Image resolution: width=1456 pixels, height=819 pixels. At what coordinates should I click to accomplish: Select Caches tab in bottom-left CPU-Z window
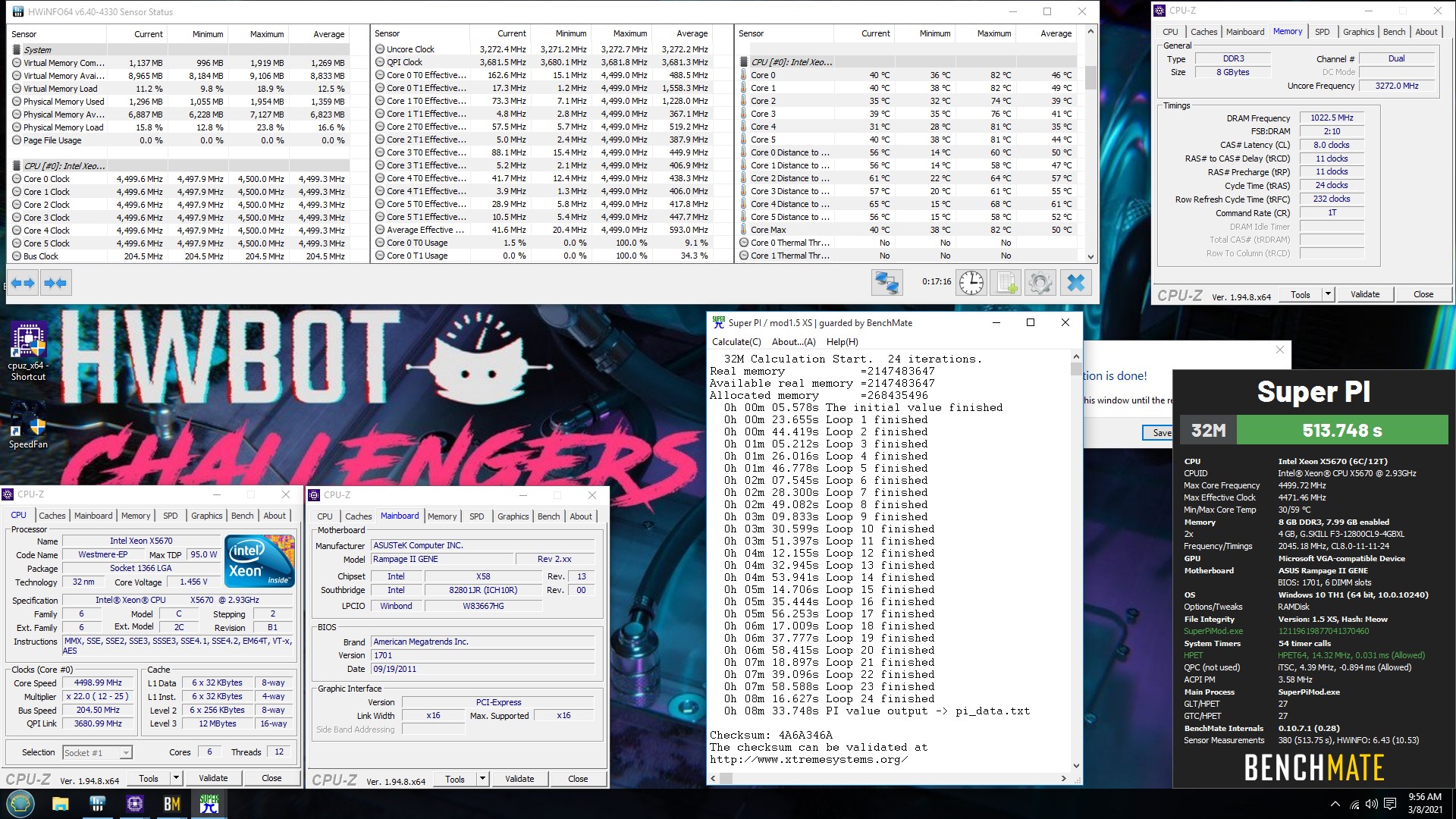(52, 516)
